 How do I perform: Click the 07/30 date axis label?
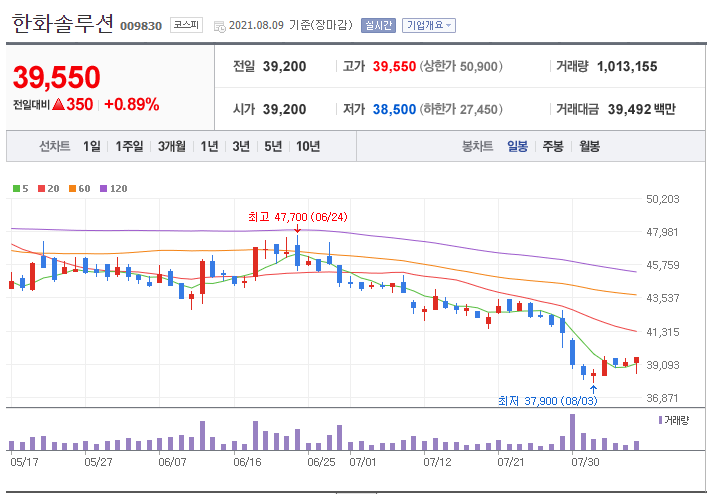click(x=585, y=462)
